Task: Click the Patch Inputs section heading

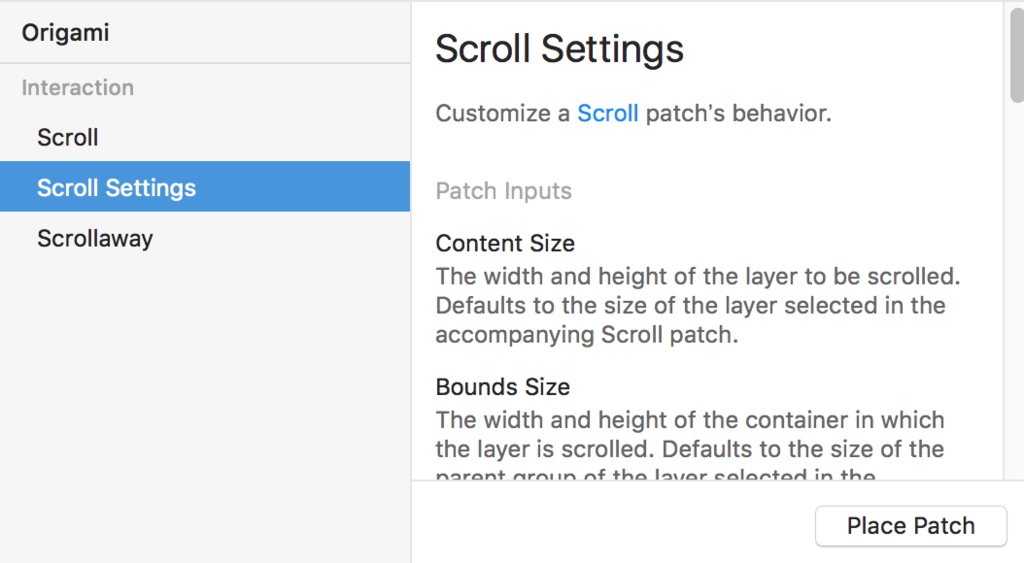Action: pos(504,191)
